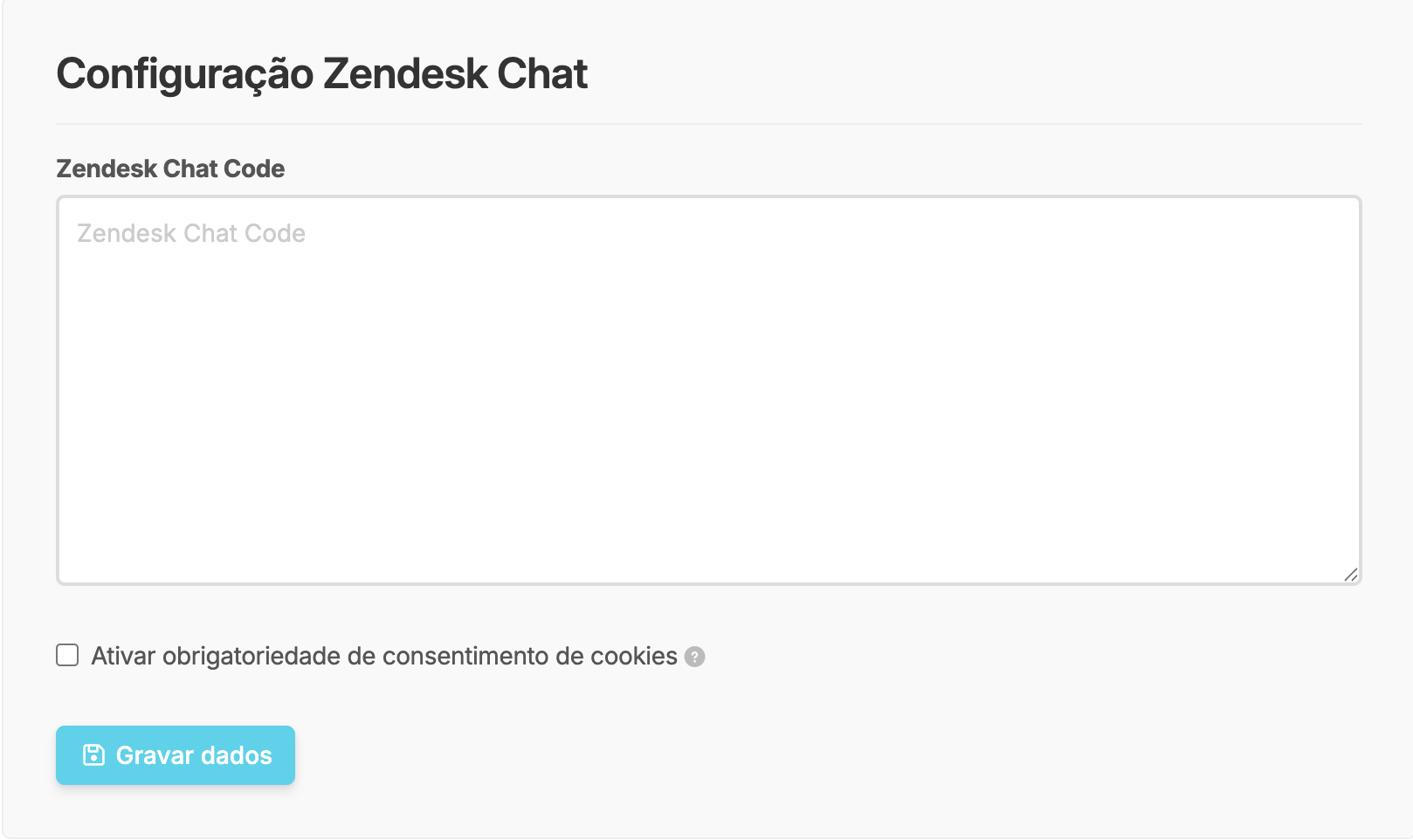Select the Configuração Zendesk Chat heading
The image size is (1413, 840).
coord(321,73)
